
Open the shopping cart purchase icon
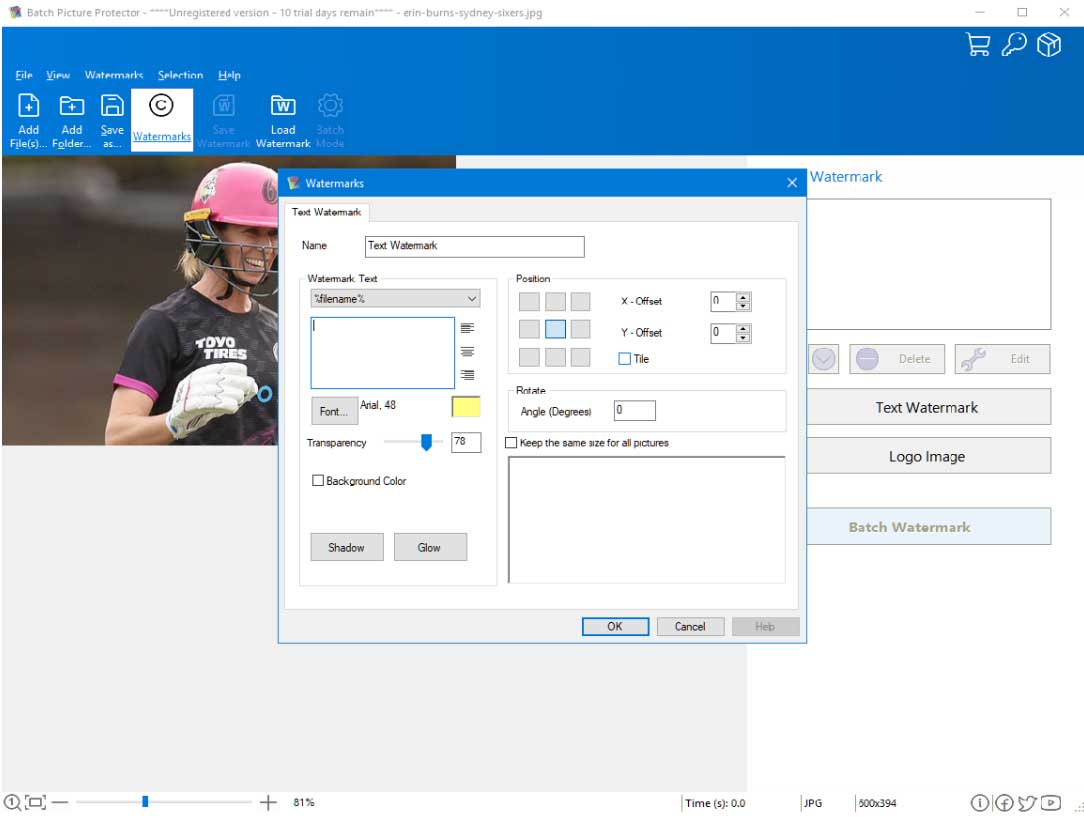(978, 46)
